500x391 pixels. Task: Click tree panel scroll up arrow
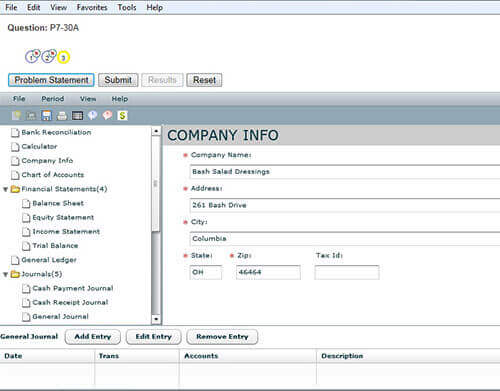click(x=156, y=131)
